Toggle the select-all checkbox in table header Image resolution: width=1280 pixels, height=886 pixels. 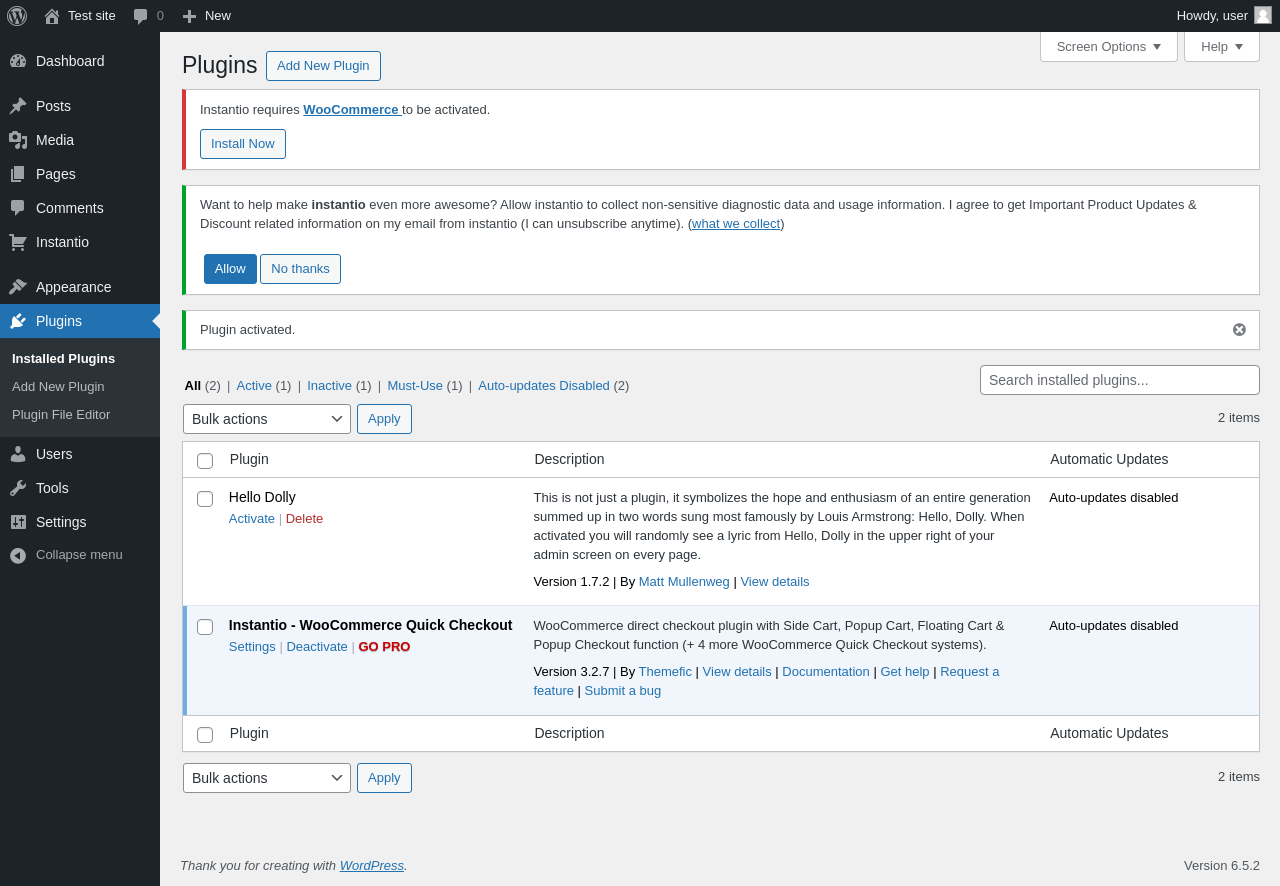click(x=205, y=461)
